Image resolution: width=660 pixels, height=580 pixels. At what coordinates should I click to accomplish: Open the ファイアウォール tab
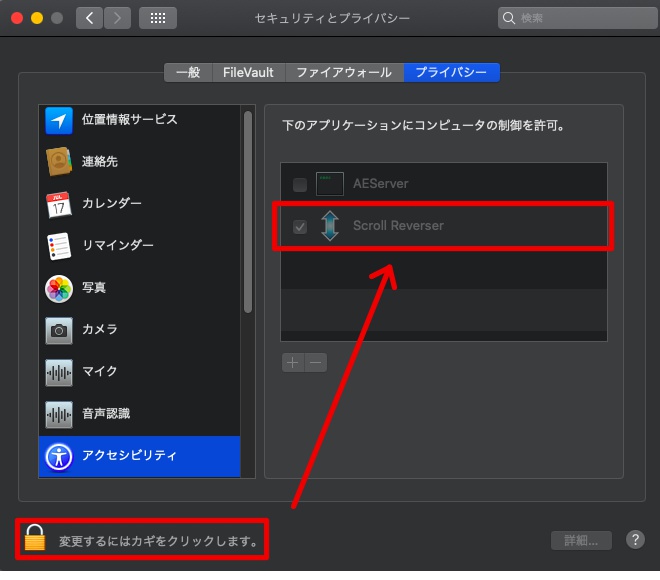coord(344,72)
